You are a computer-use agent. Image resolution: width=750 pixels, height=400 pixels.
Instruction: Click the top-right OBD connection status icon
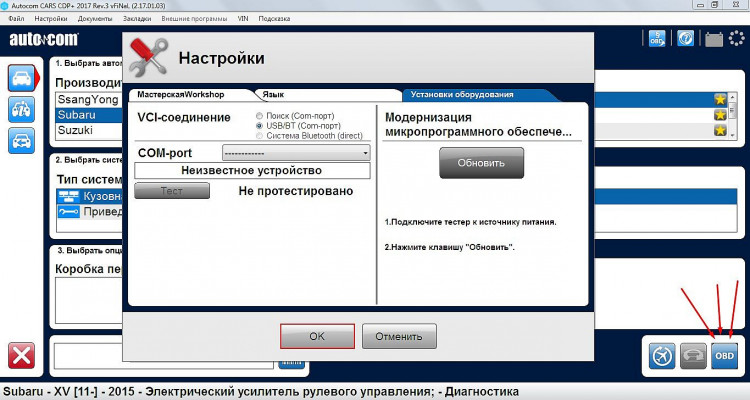pos(657,39)
